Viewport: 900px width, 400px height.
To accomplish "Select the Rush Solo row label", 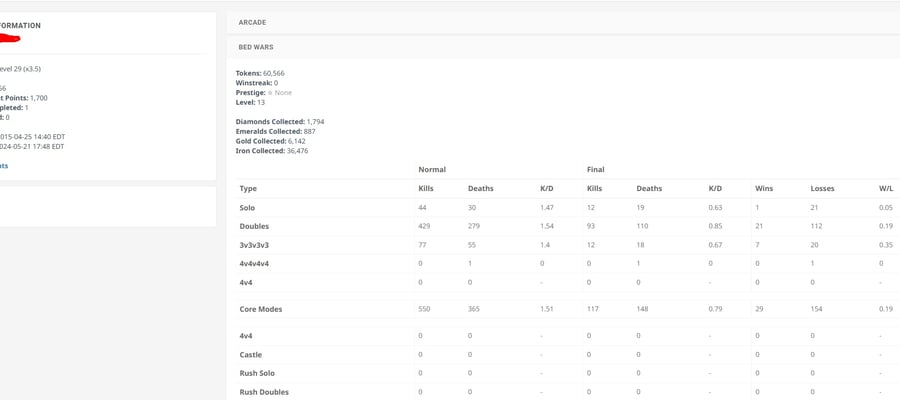I will pyautogui.click(x=257, y=373).
